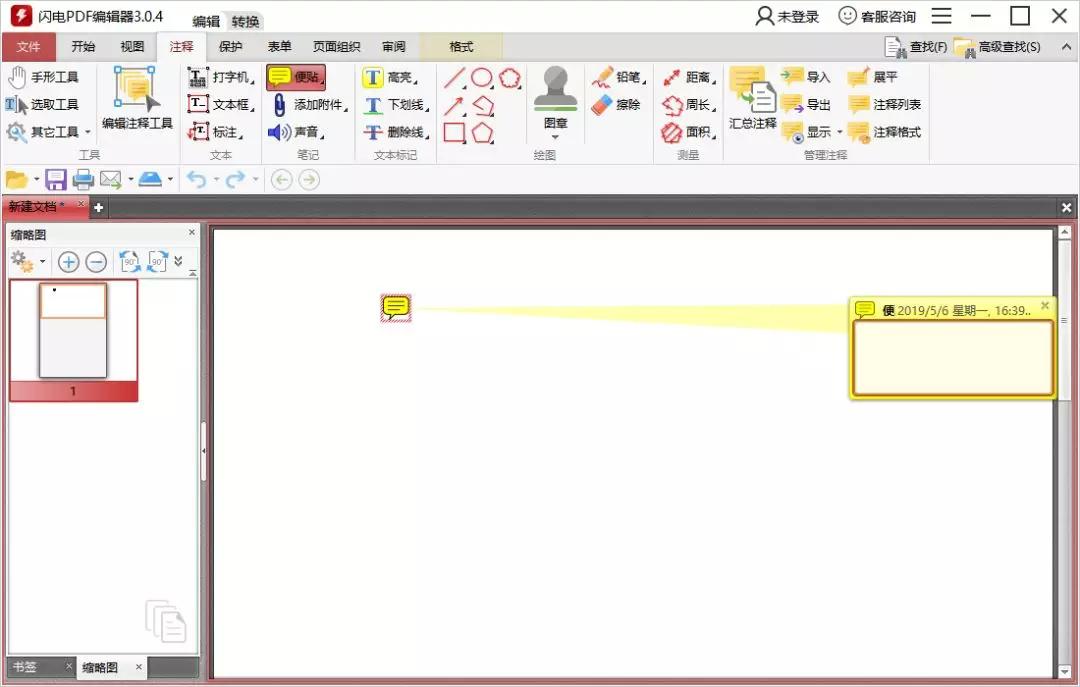Image resolution: width=1080 pixels, height=687 pixels.
Task: Pick the straight line drawing tool
Action: (x=455, y=77)
